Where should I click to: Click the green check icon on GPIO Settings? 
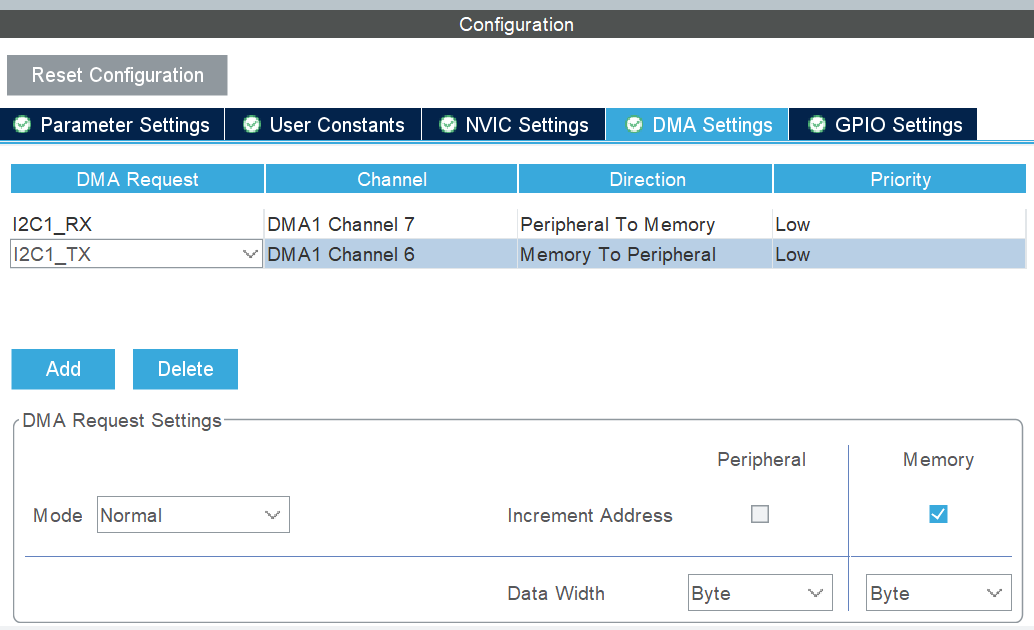click(x=818, y=125)
